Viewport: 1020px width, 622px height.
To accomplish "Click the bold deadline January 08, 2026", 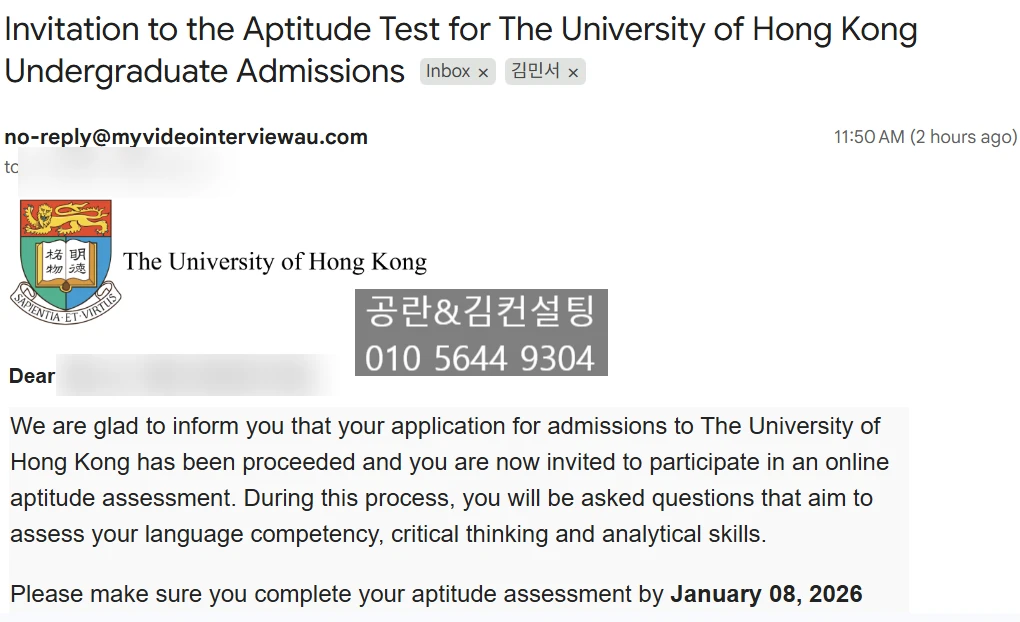I will 766,594.
